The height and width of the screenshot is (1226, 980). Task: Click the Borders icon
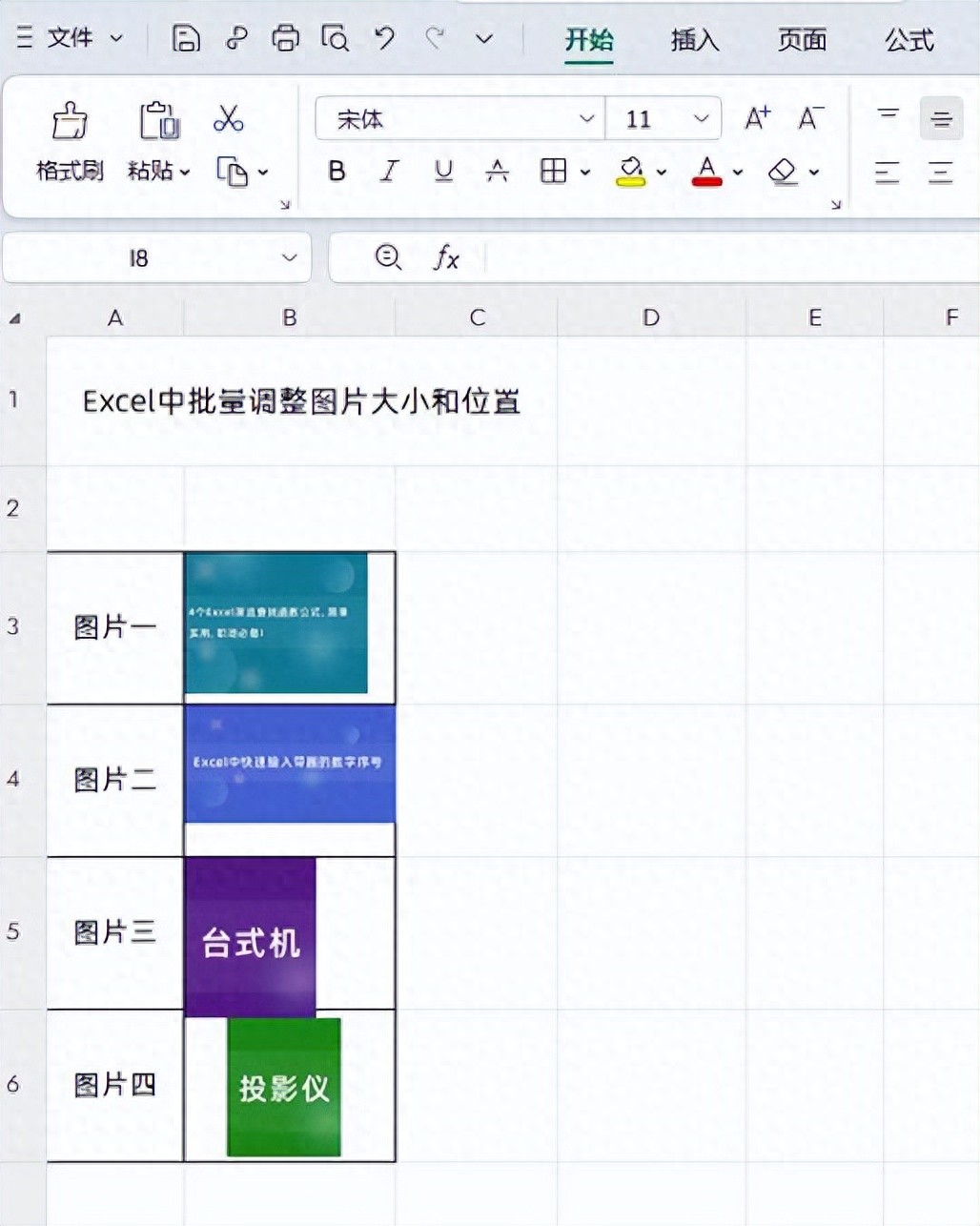point(553,172)
